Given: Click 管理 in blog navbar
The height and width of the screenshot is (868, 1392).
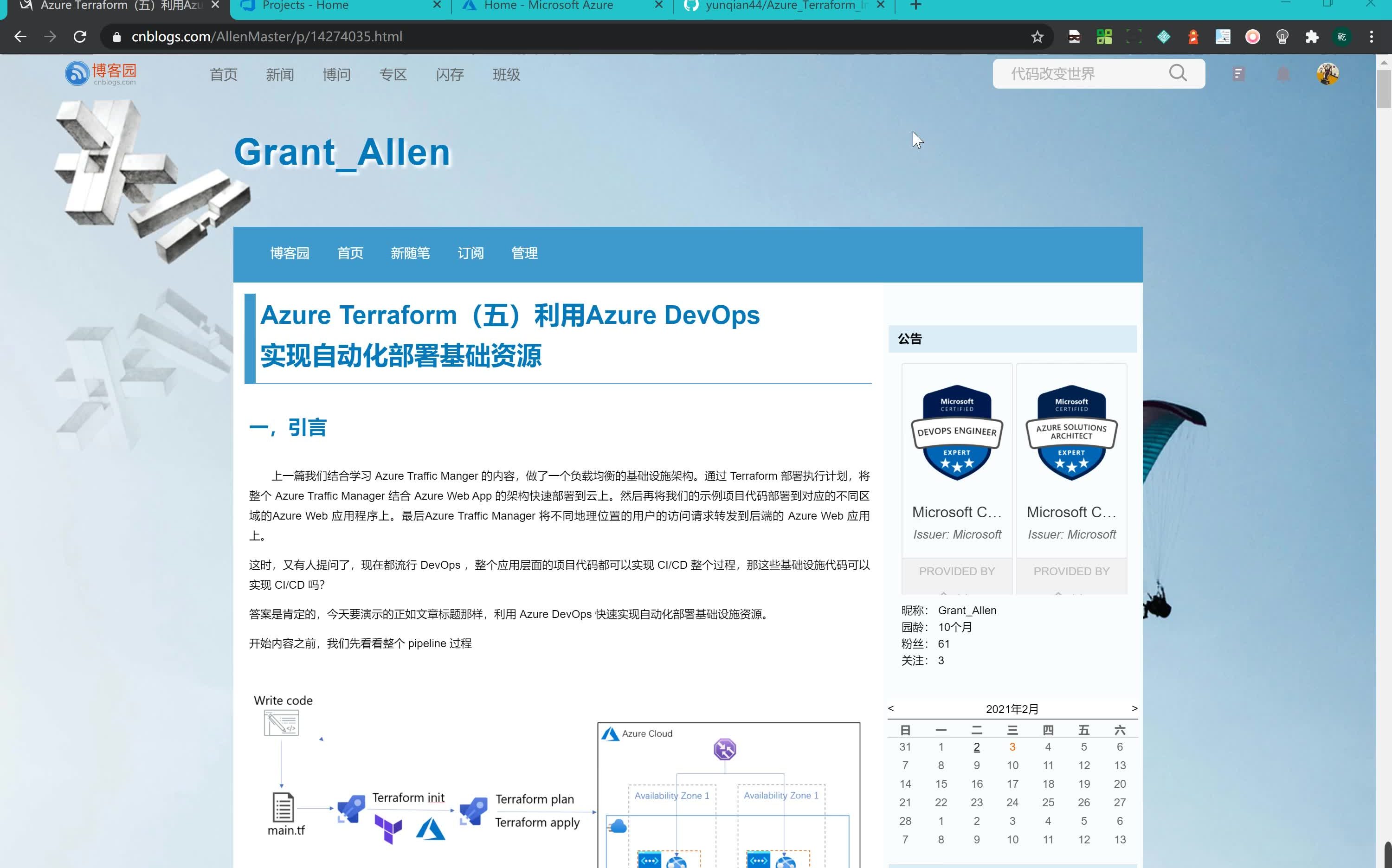Looking at the screenshot, I should 524,253.
